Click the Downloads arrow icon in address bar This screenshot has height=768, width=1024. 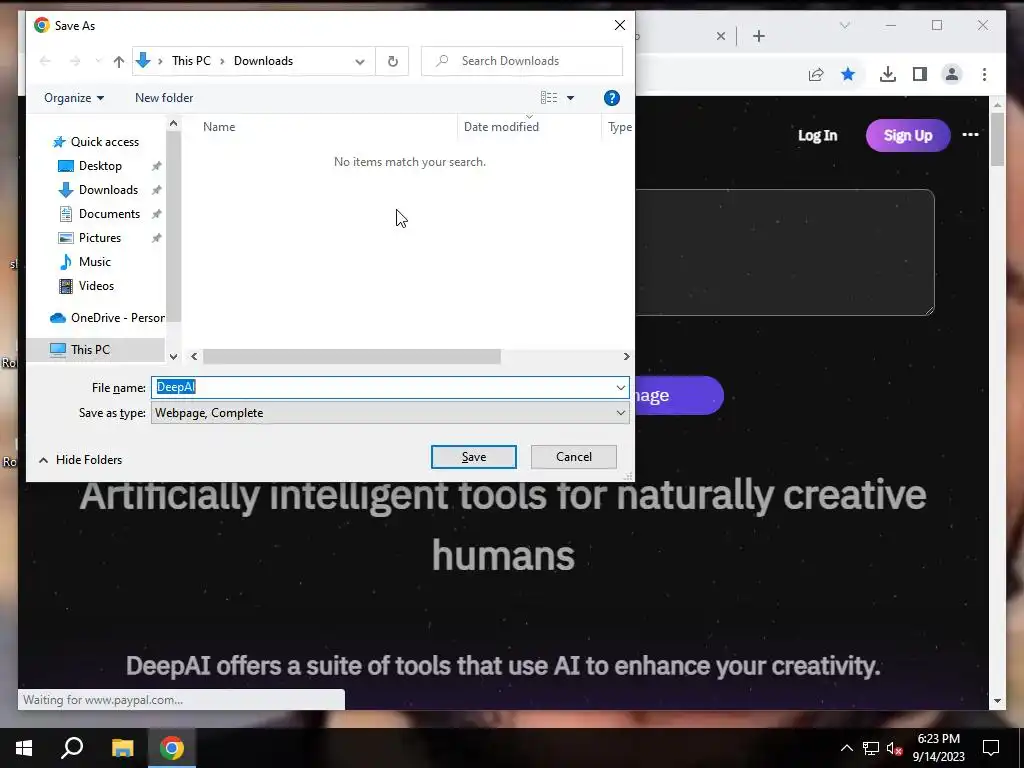pos(143,61)
